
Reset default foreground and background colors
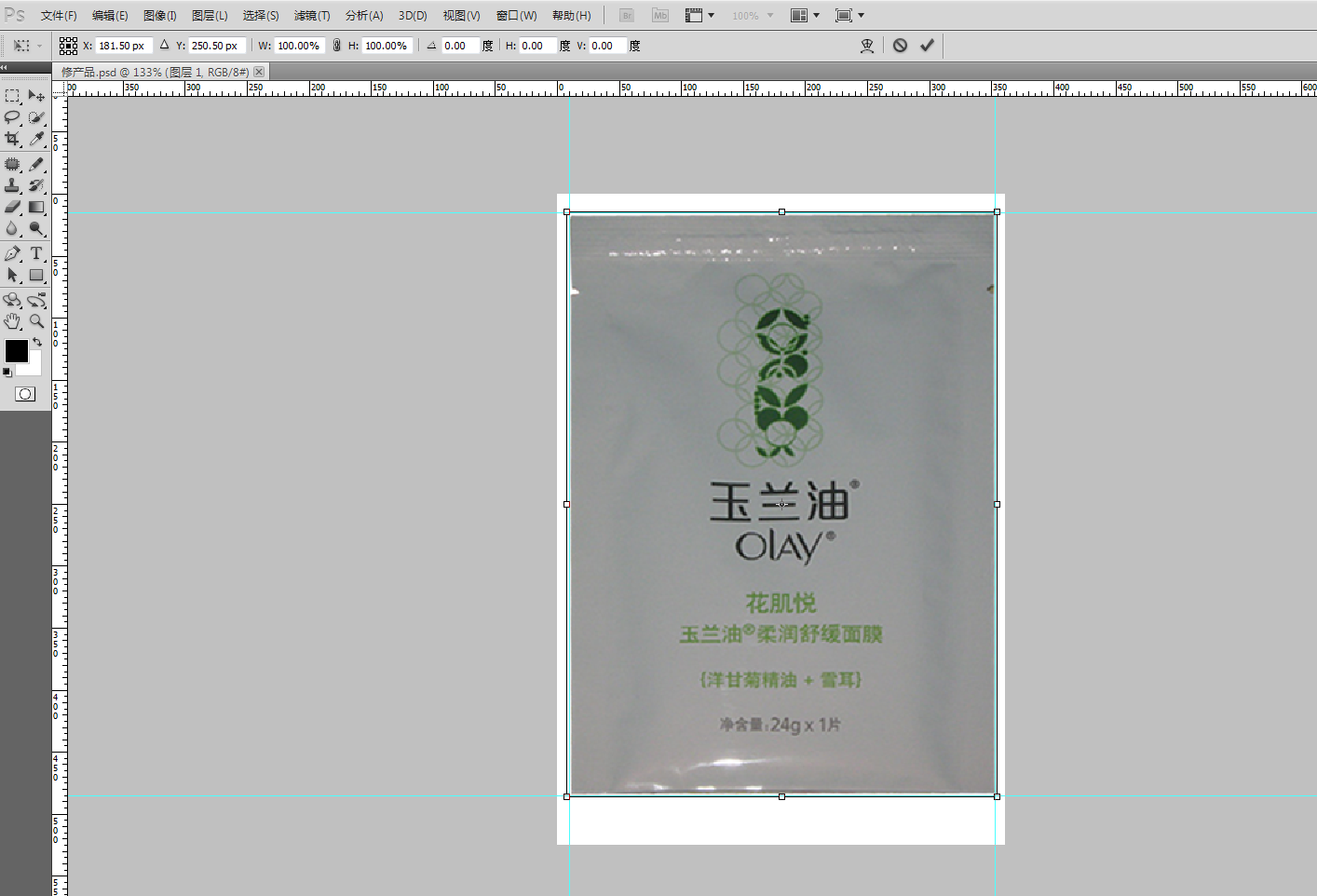click(7, 372)
